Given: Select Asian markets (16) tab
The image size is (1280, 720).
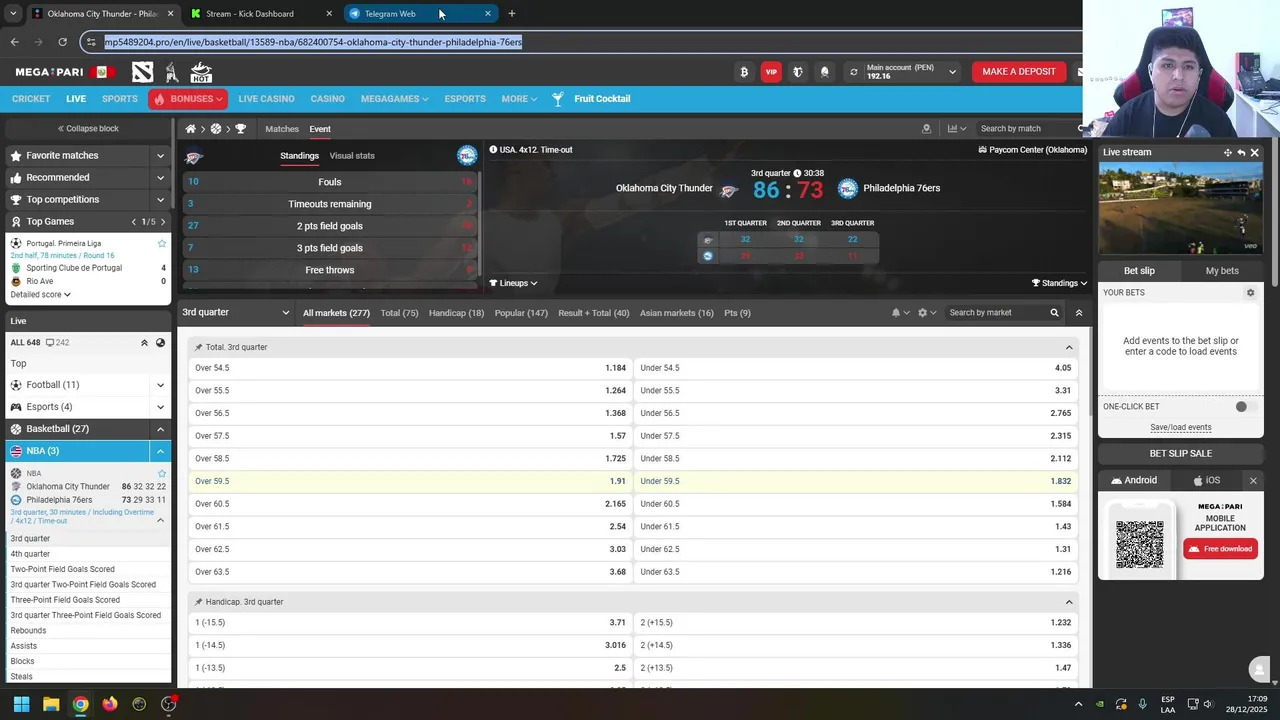Looking at the screenshot, I should pyautogui.click(x=677, y=313).
